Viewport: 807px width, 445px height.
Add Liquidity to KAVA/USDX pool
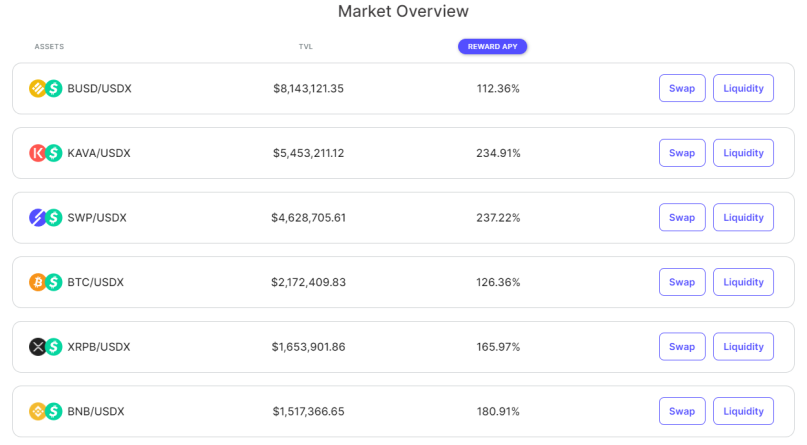click(x=743, y=153)
